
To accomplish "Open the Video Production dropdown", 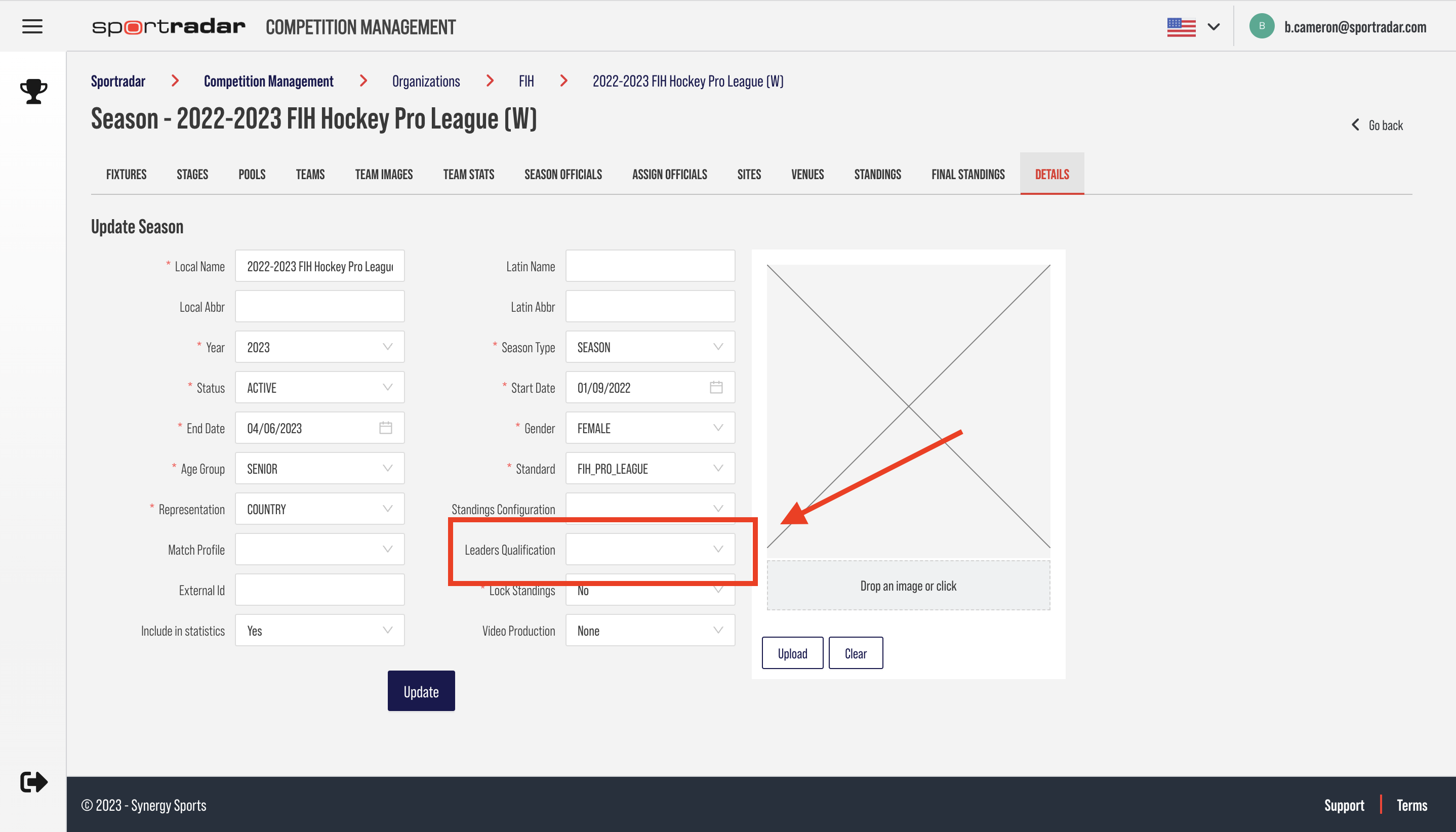I will [650, 630].
